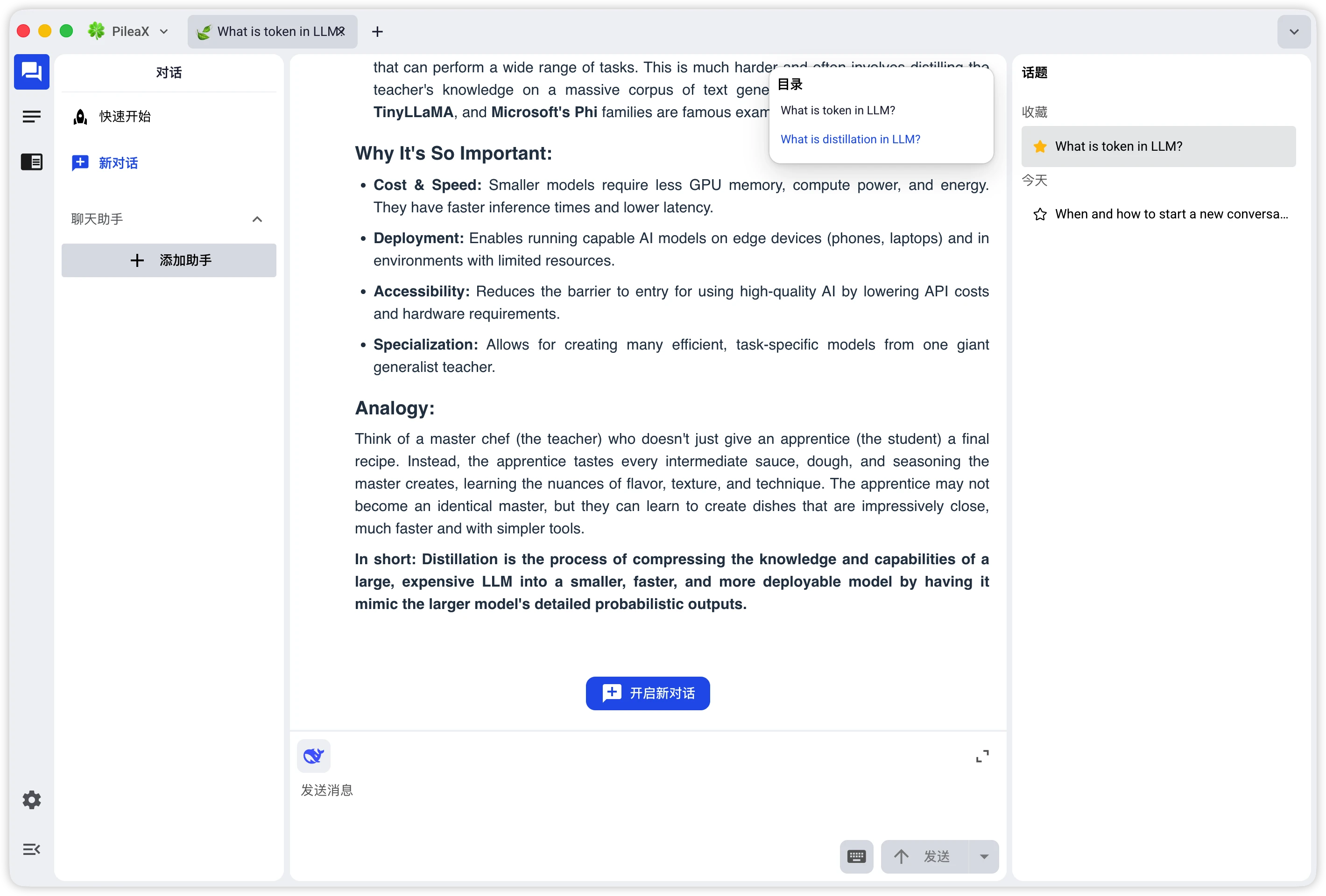This screenshot has width=1326, height=896.
Task: Click the DeepSeek model selector icon
Action: [x=314, y=756]
